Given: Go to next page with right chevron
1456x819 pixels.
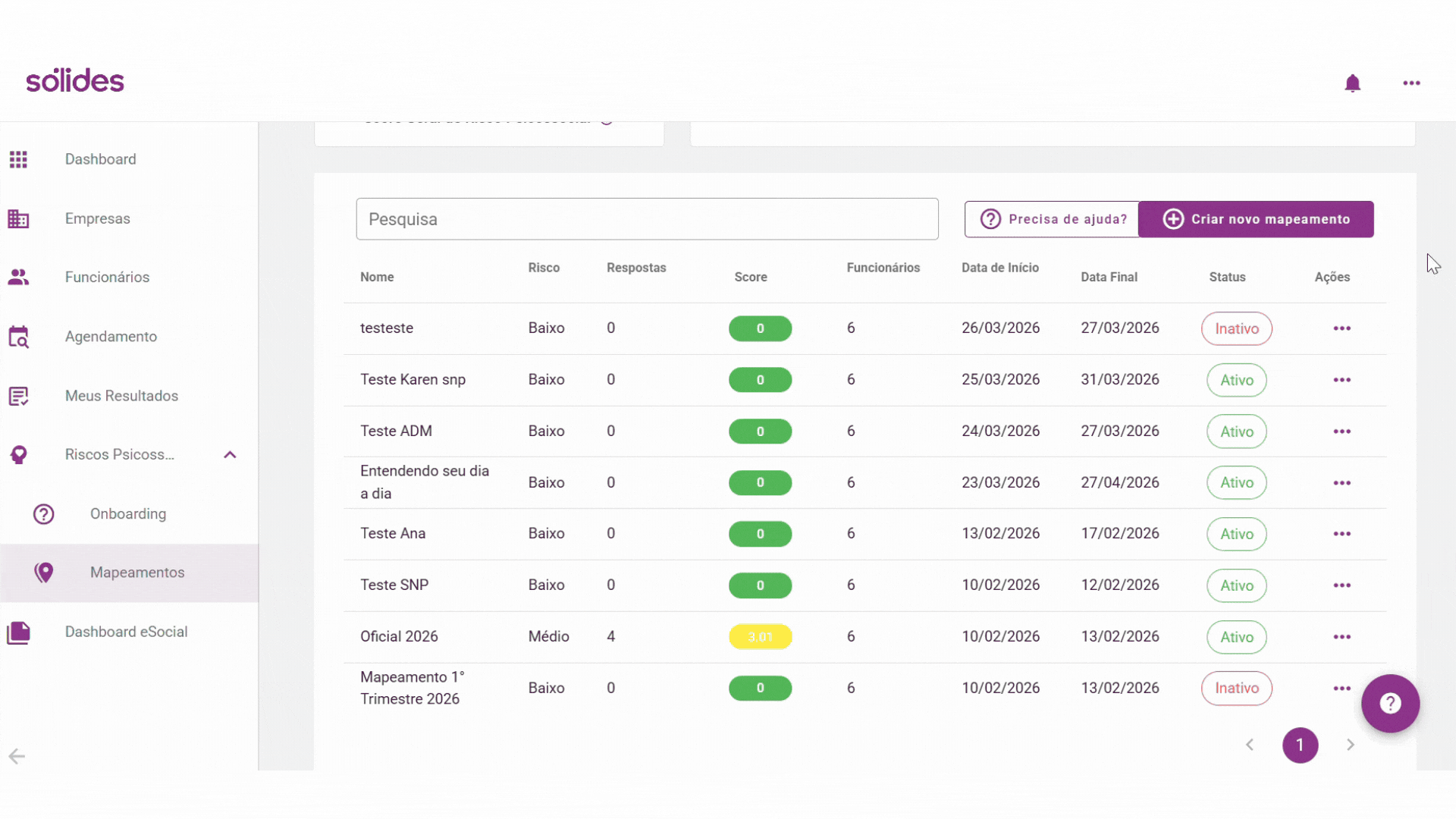Looking at the screenshot, I should pos(1350,745).
